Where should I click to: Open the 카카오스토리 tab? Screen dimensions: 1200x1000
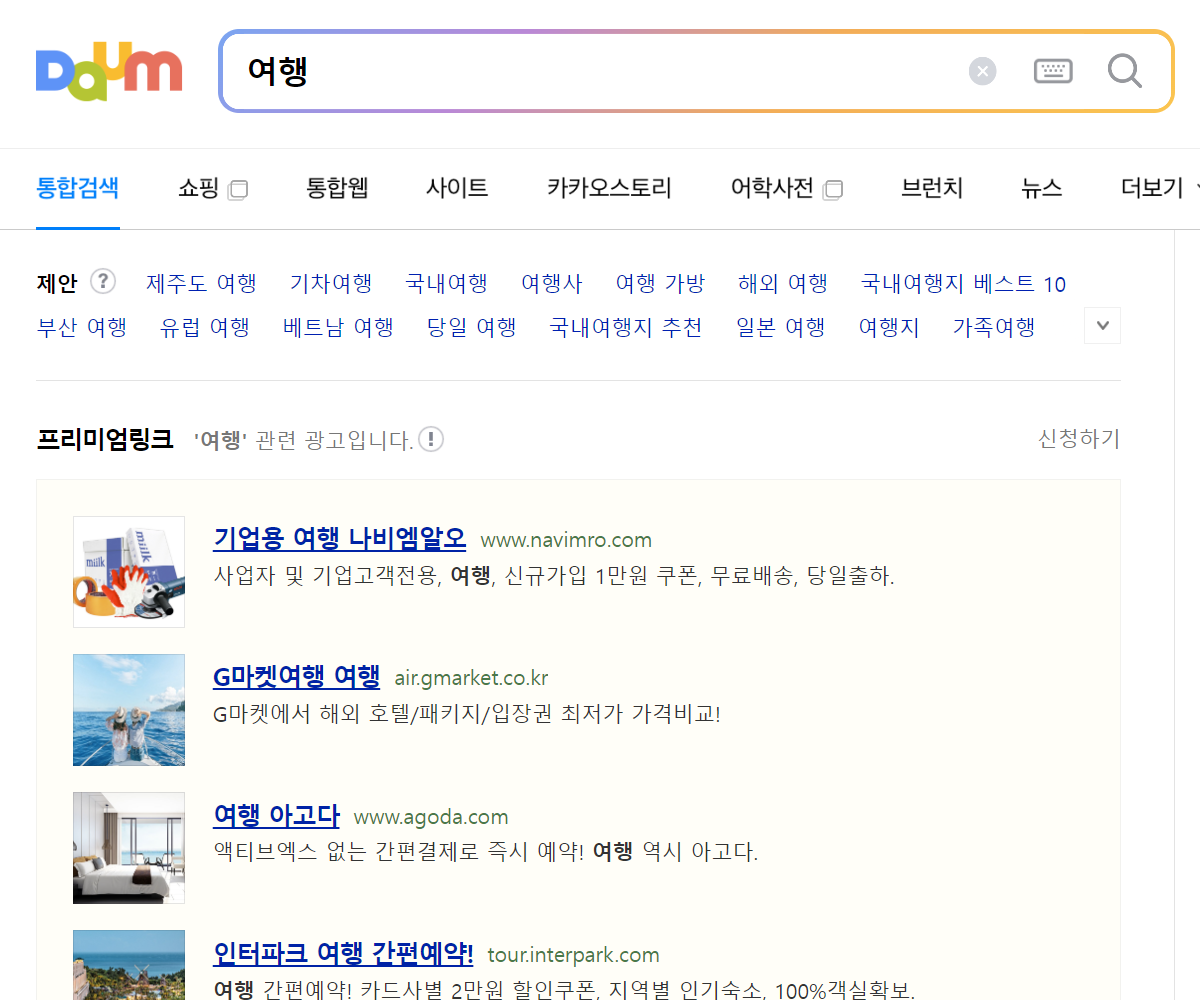pyautogui.click(x=609, y=188)
